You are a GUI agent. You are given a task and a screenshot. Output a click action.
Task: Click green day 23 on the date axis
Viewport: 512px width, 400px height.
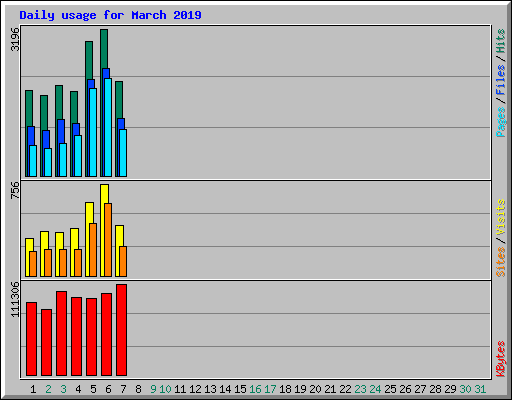point(360,389)
